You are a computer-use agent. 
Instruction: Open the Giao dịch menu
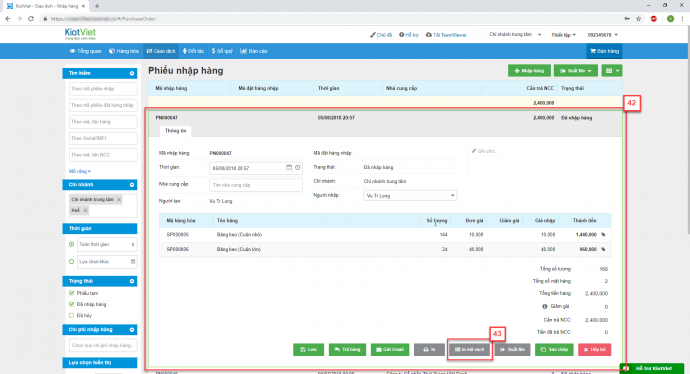coord(161,51)
